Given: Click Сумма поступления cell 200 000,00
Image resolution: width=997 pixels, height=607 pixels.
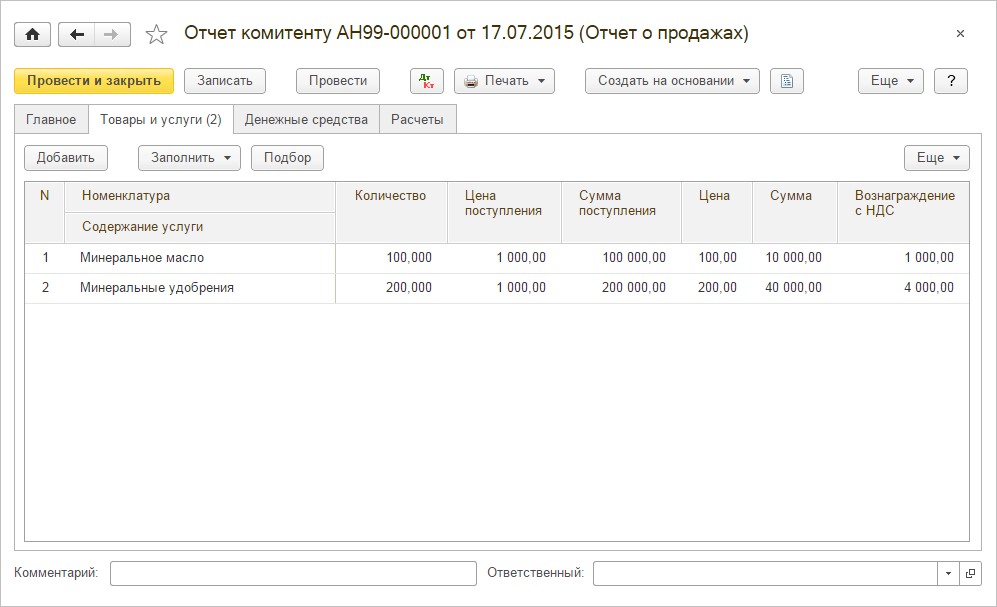Looking at the screenshot, I should pos(621,288).
